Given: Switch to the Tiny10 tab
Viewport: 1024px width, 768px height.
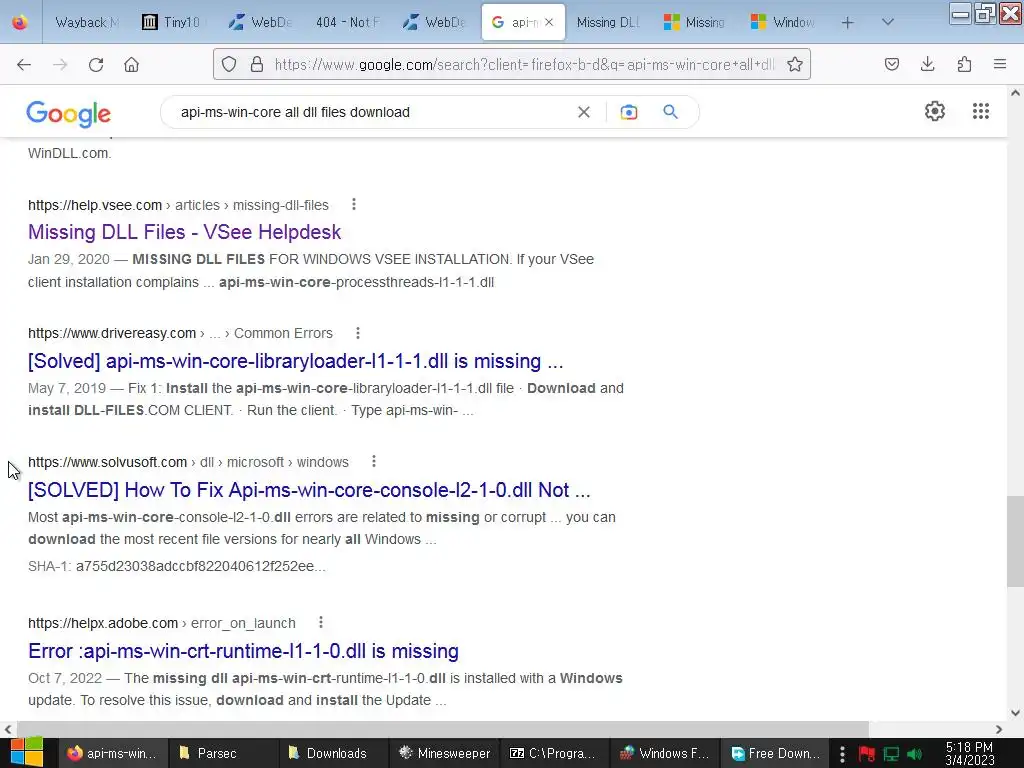Looking at the screenshot, I should [172, 22].
